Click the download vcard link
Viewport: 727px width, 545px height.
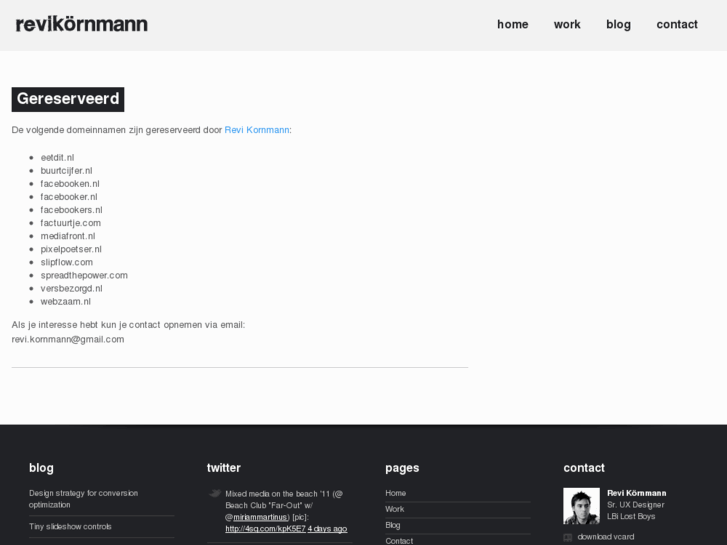click(605, 537)
